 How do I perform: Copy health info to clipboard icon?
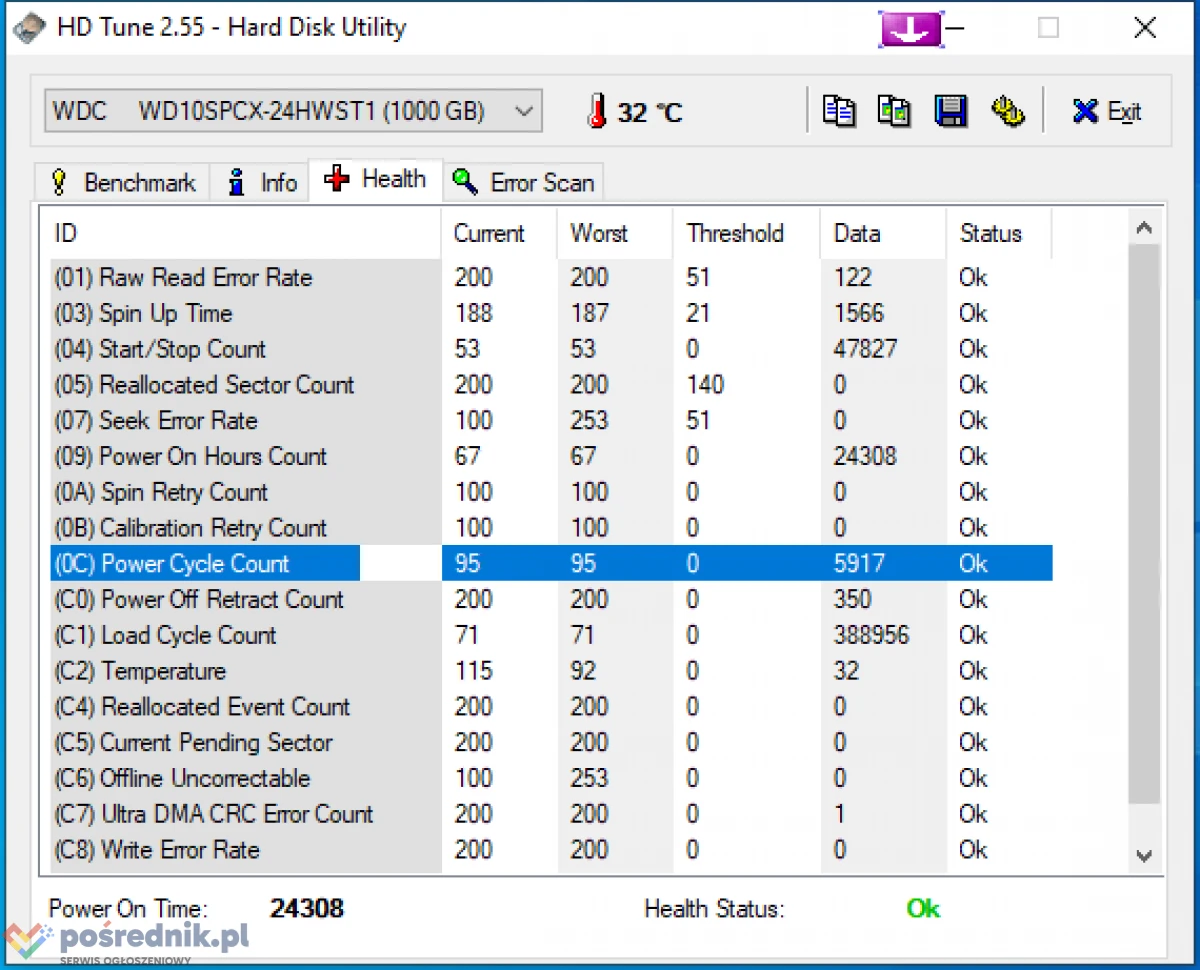point(839,110)
